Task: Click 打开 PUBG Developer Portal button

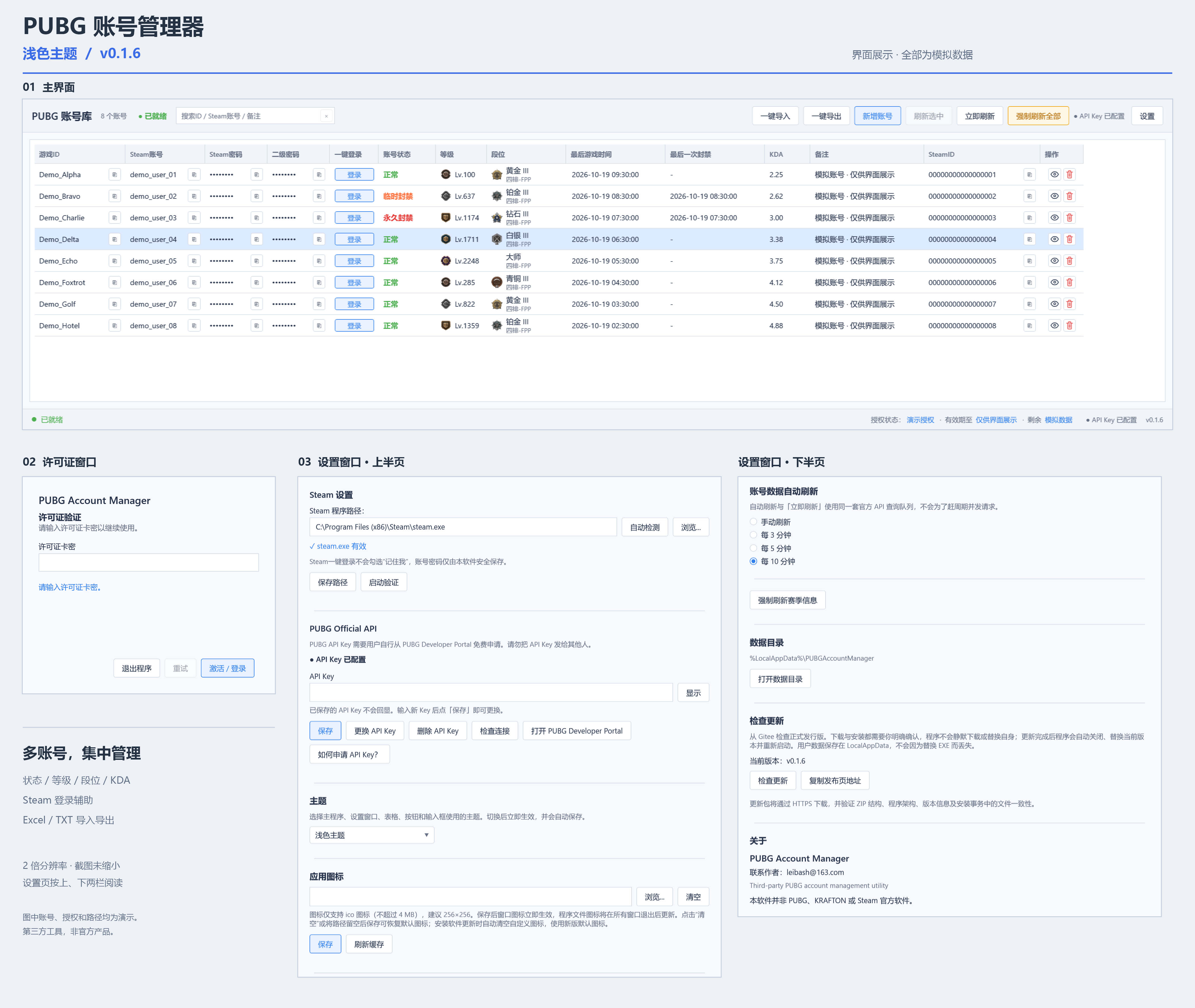Action: (577, 731)
